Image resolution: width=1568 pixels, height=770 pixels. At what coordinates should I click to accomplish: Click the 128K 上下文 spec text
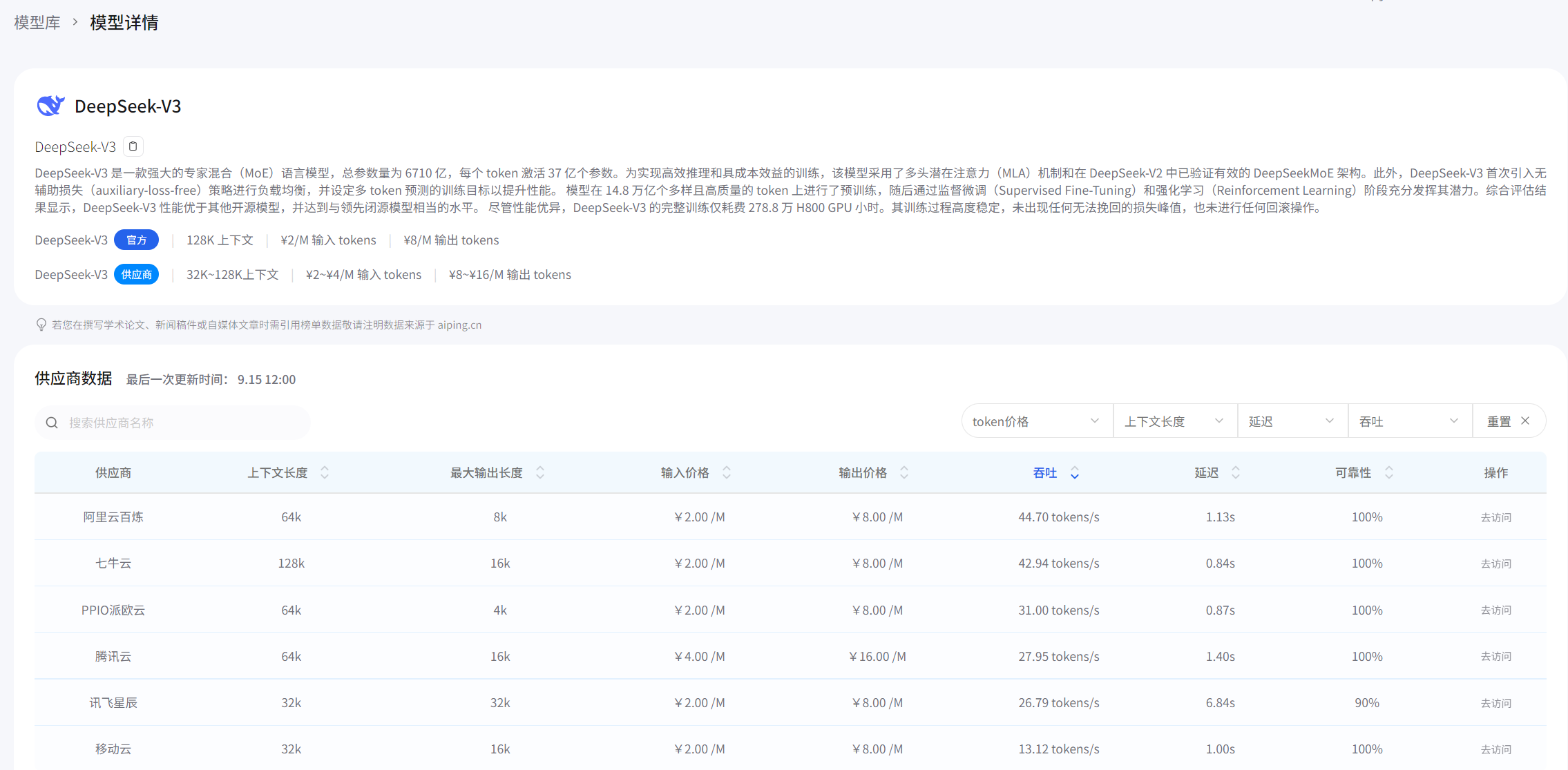point(220,240)
